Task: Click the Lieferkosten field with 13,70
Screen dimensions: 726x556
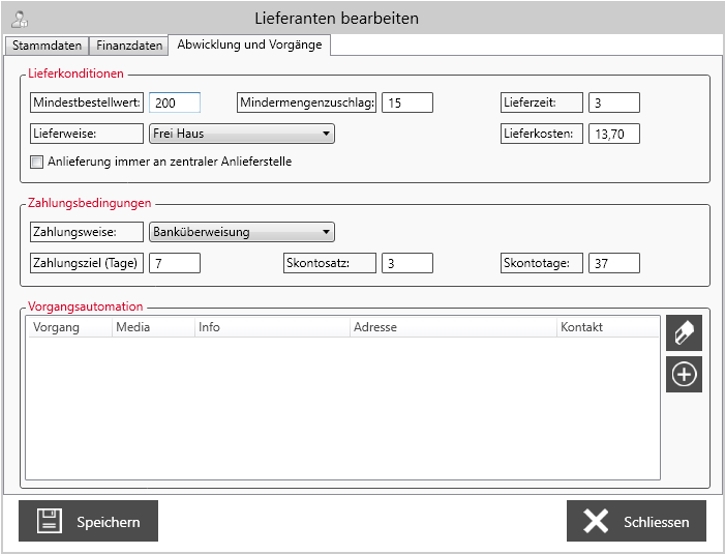Action: [613, 134]
